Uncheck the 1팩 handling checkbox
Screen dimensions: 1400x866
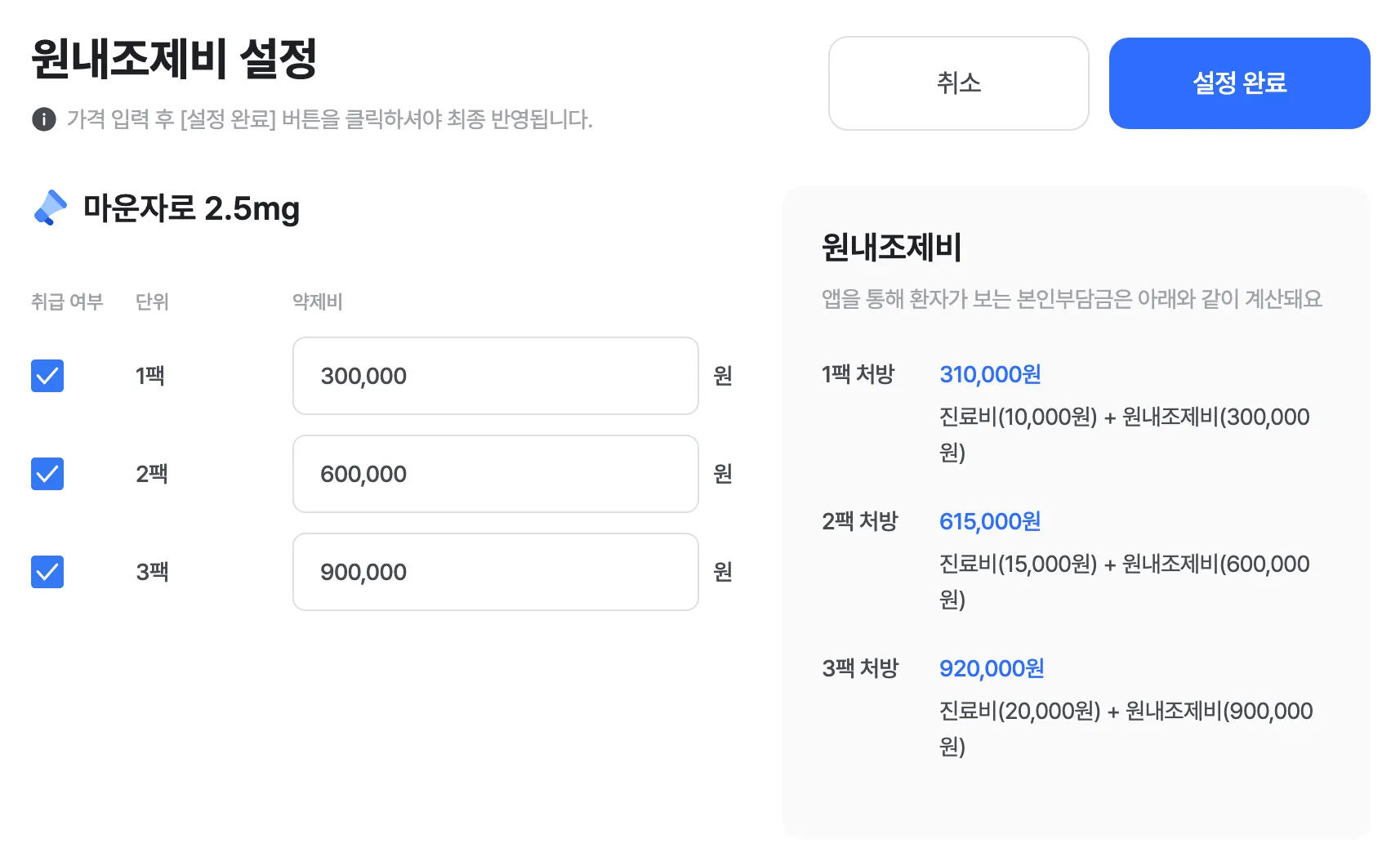click(47, 376)
